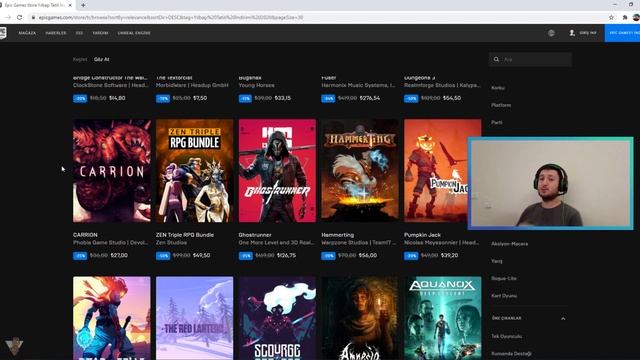The width and height of the screenshot is (640, 360).
Task: Click the $27,00 CARRION price
Action: coord(119,256)
